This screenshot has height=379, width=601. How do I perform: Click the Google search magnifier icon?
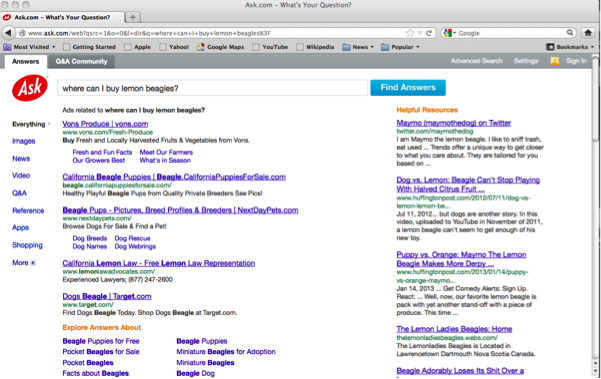point(570,33)
